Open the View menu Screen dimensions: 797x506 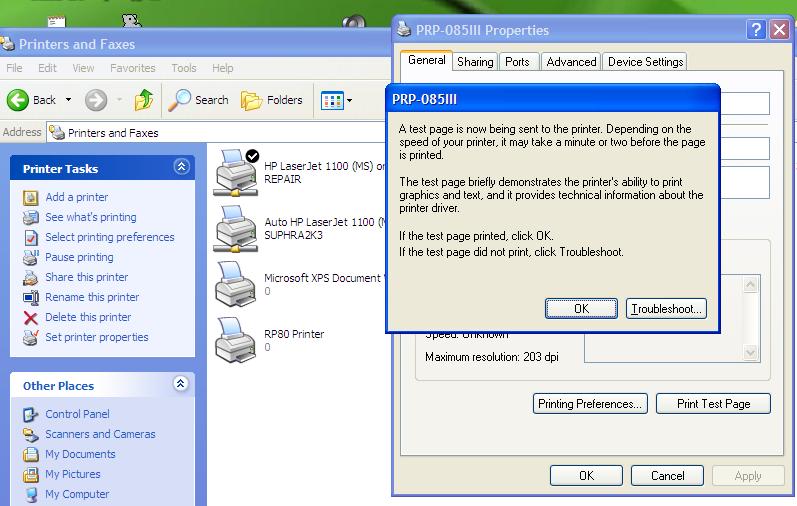(83, 68)
